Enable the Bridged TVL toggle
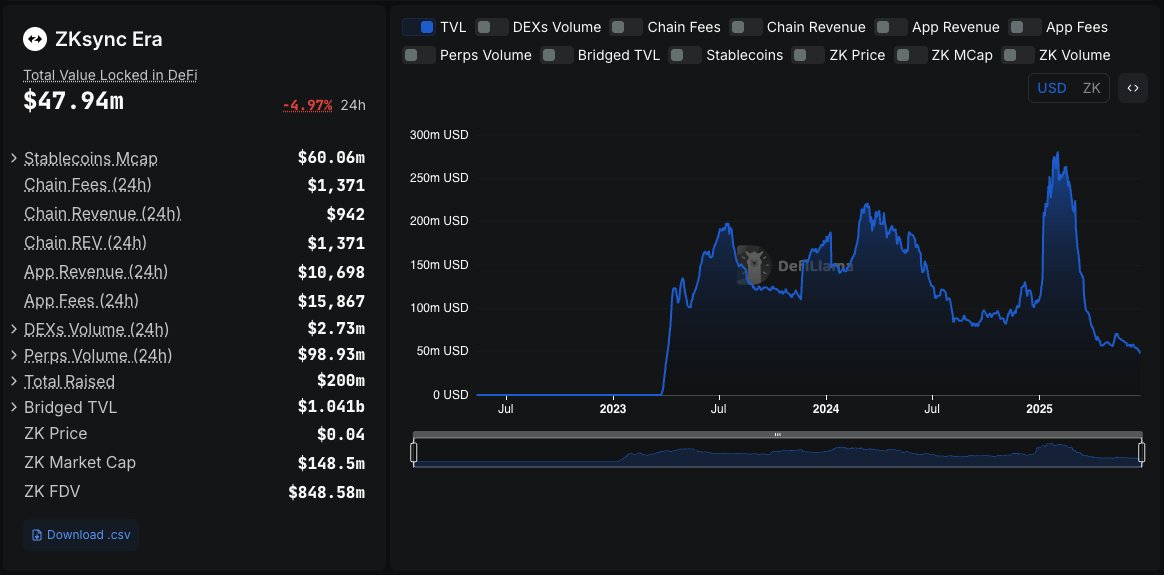Viewport: 1164px width, 575px height. pos(557,55)
